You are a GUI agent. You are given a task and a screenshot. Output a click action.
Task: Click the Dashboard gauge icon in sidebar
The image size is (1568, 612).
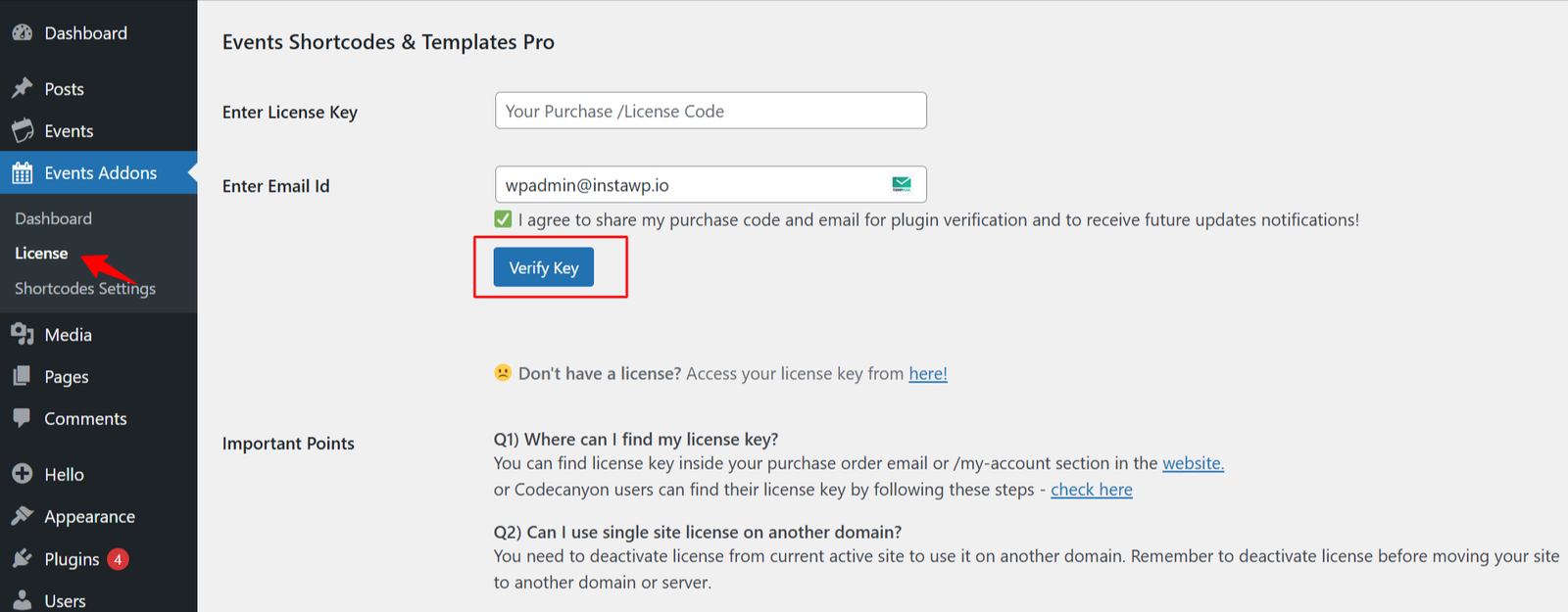click(23, 32)
